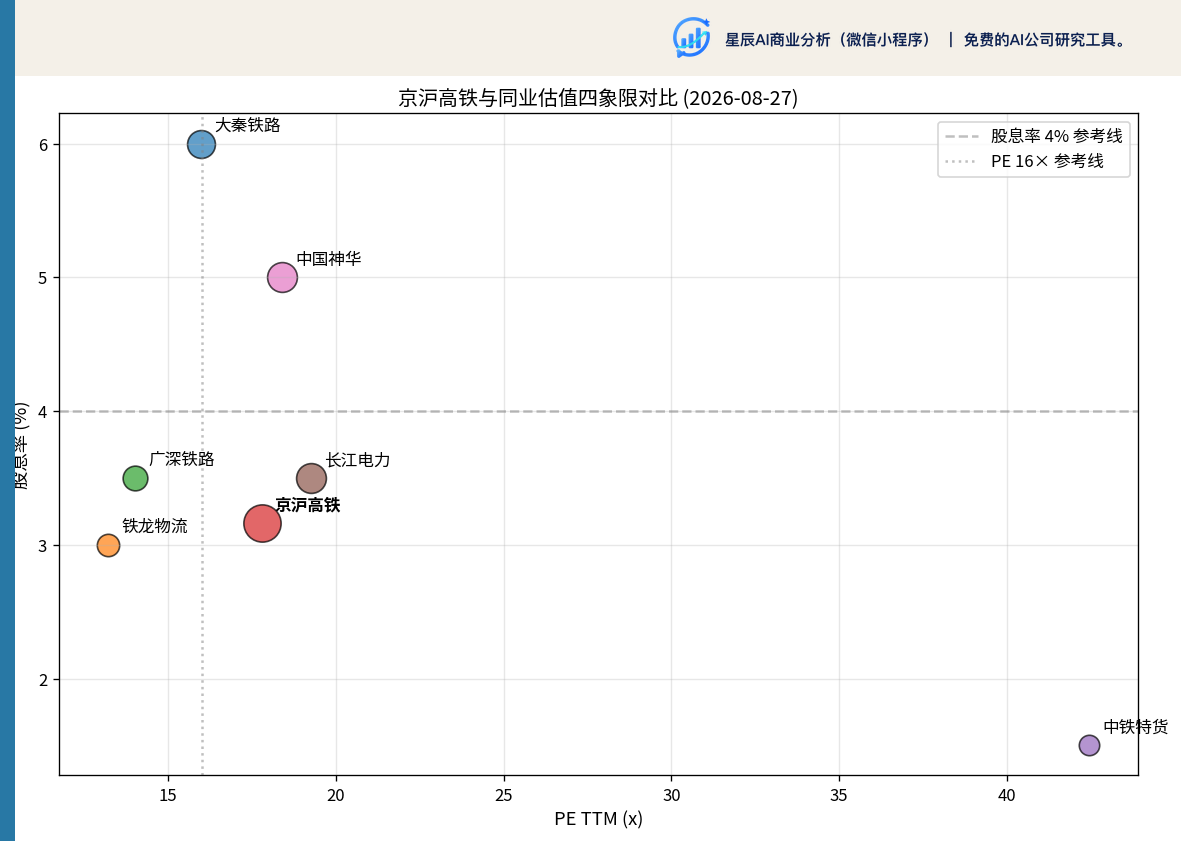The image size is (1181, 841).
Task: Click the x-axis tick label 30
Action: tap(671, 795)
